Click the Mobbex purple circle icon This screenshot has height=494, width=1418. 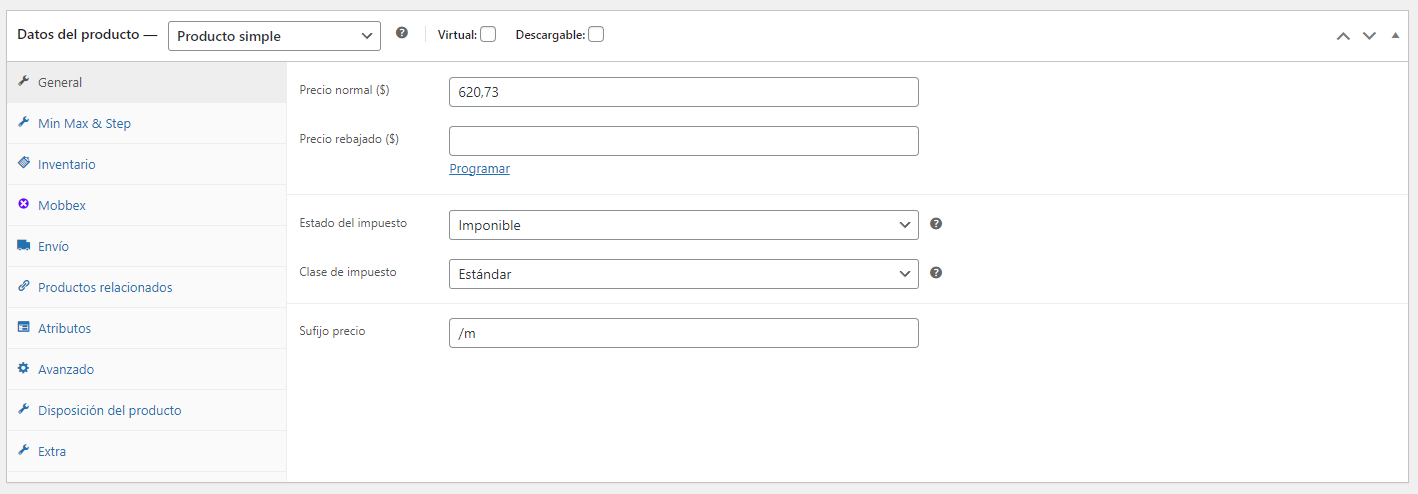coord(23,204)
